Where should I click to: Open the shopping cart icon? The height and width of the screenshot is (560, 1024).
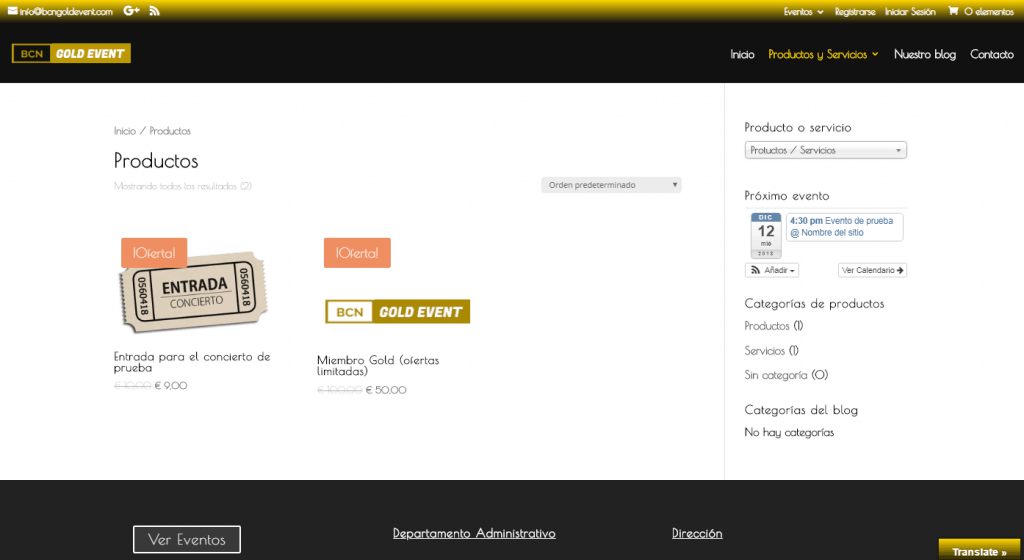pyautogui.click(x=953, y=11)
